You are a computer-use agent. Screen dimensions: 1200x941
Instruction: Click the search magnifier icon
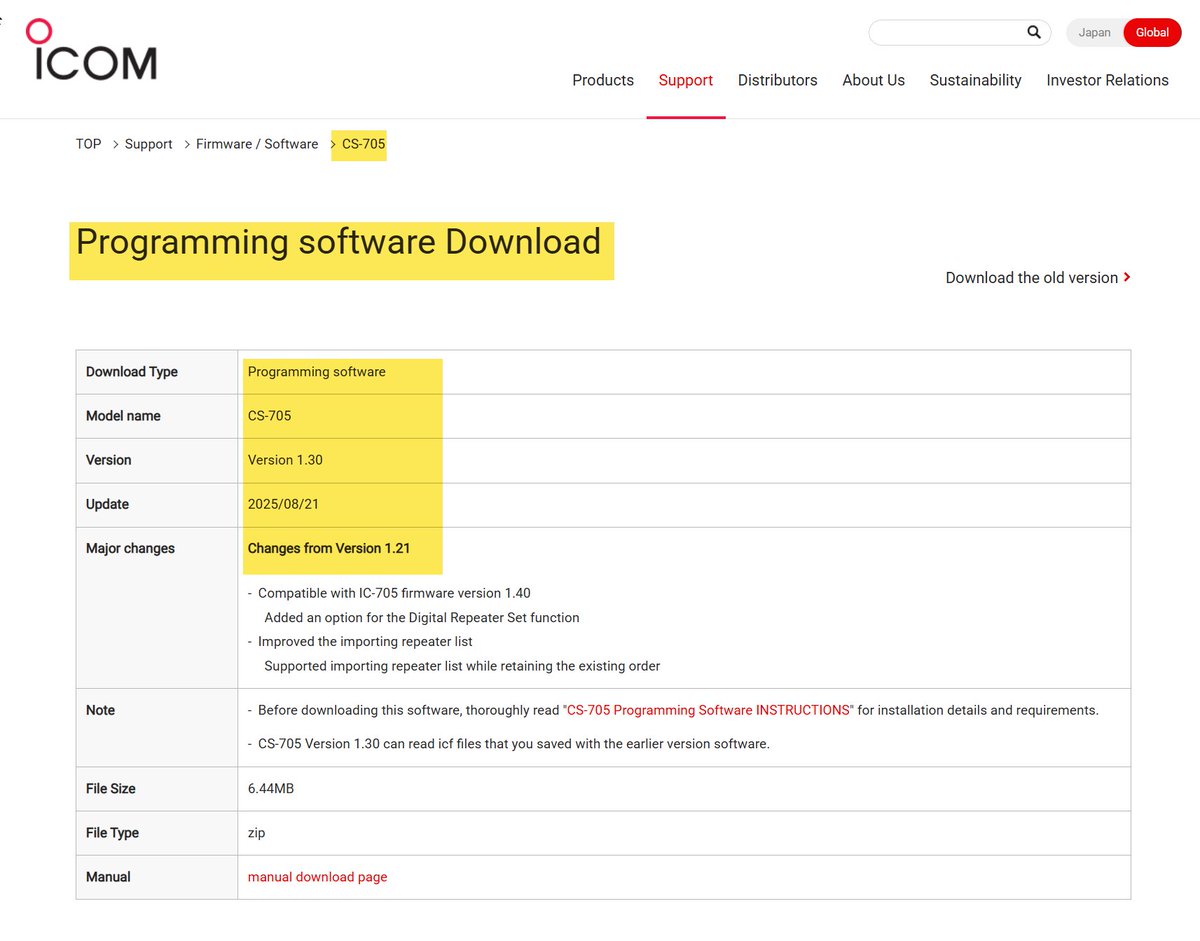1034,32
